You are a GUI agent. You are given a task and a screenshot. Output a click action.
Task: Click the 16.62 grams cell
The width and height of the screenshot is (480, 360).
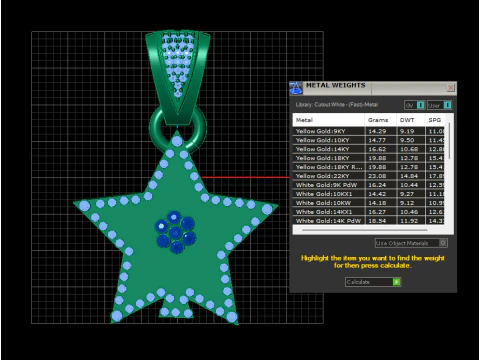[381, 149]
